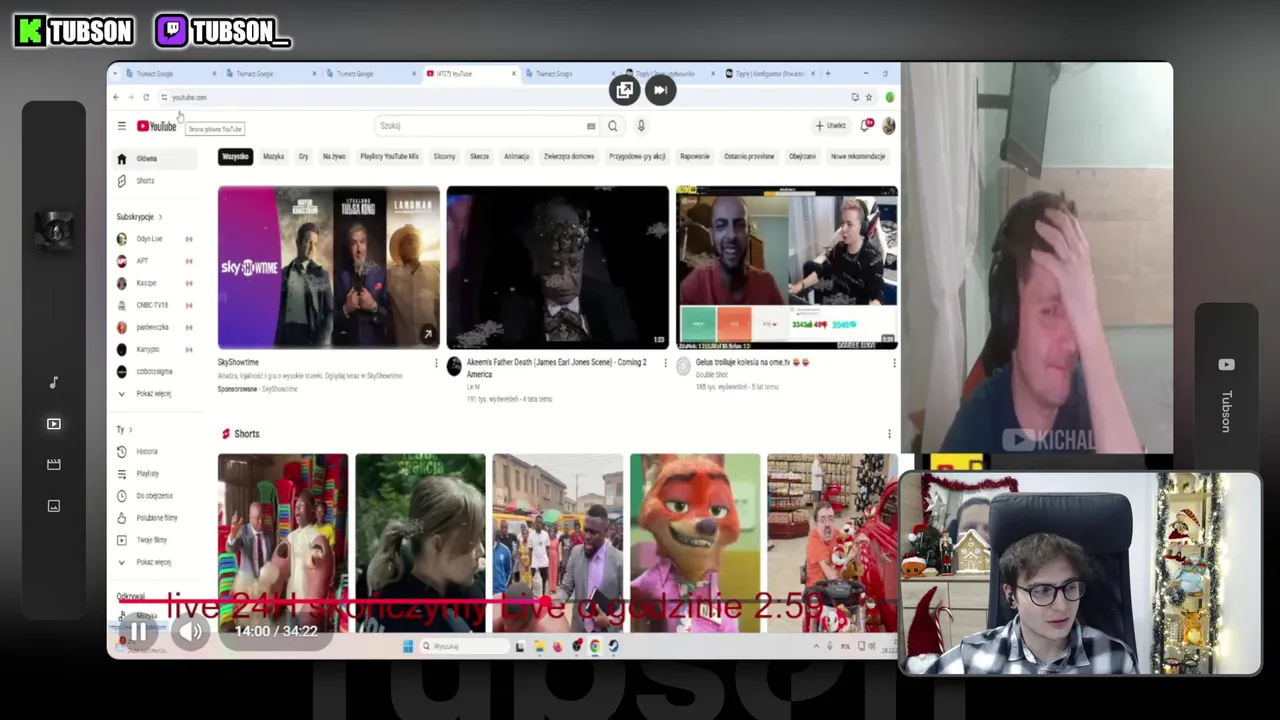The image size is (1280, 720).
Task: Mute the video using the speaker icon
Action: (x=190, y=631)
